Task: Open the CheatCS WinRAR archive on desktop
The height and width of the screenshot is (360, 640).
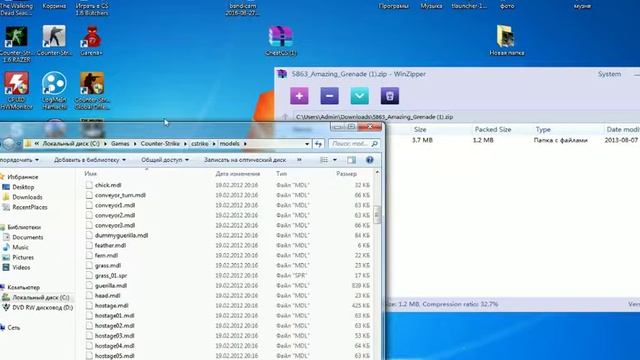Action: [281, 40]
